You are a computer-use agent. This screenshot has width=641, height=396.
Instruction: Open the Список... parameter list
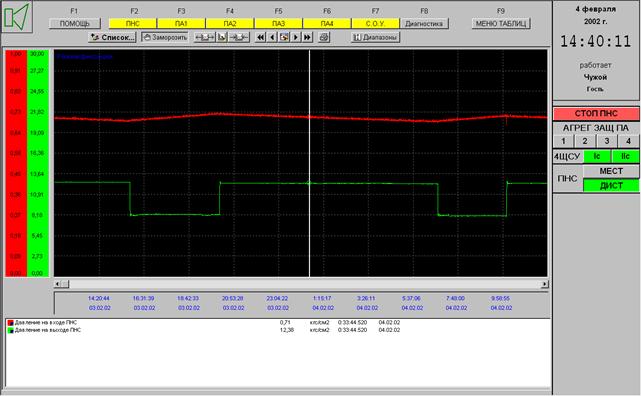(112, 37)
